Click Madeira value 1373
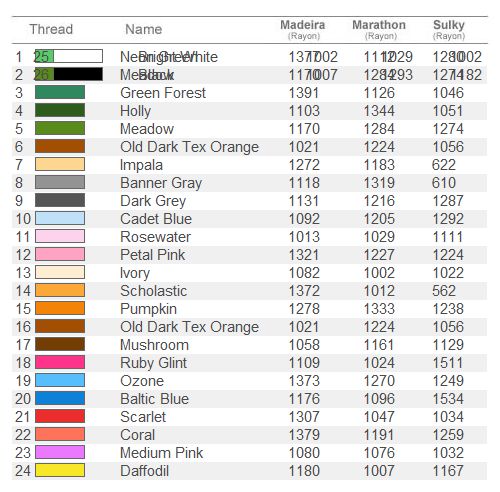The width and height of the screenshot is (500, 492). click(304, 381)
